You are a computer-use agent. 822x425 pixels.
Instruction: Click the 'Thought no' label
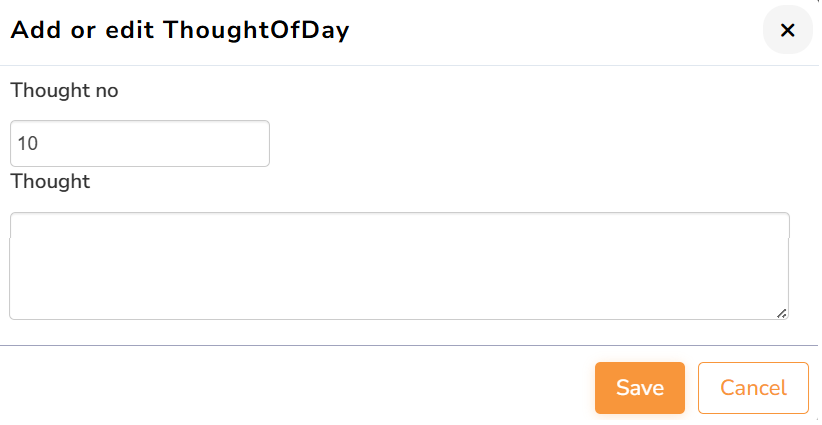[64, 90]
